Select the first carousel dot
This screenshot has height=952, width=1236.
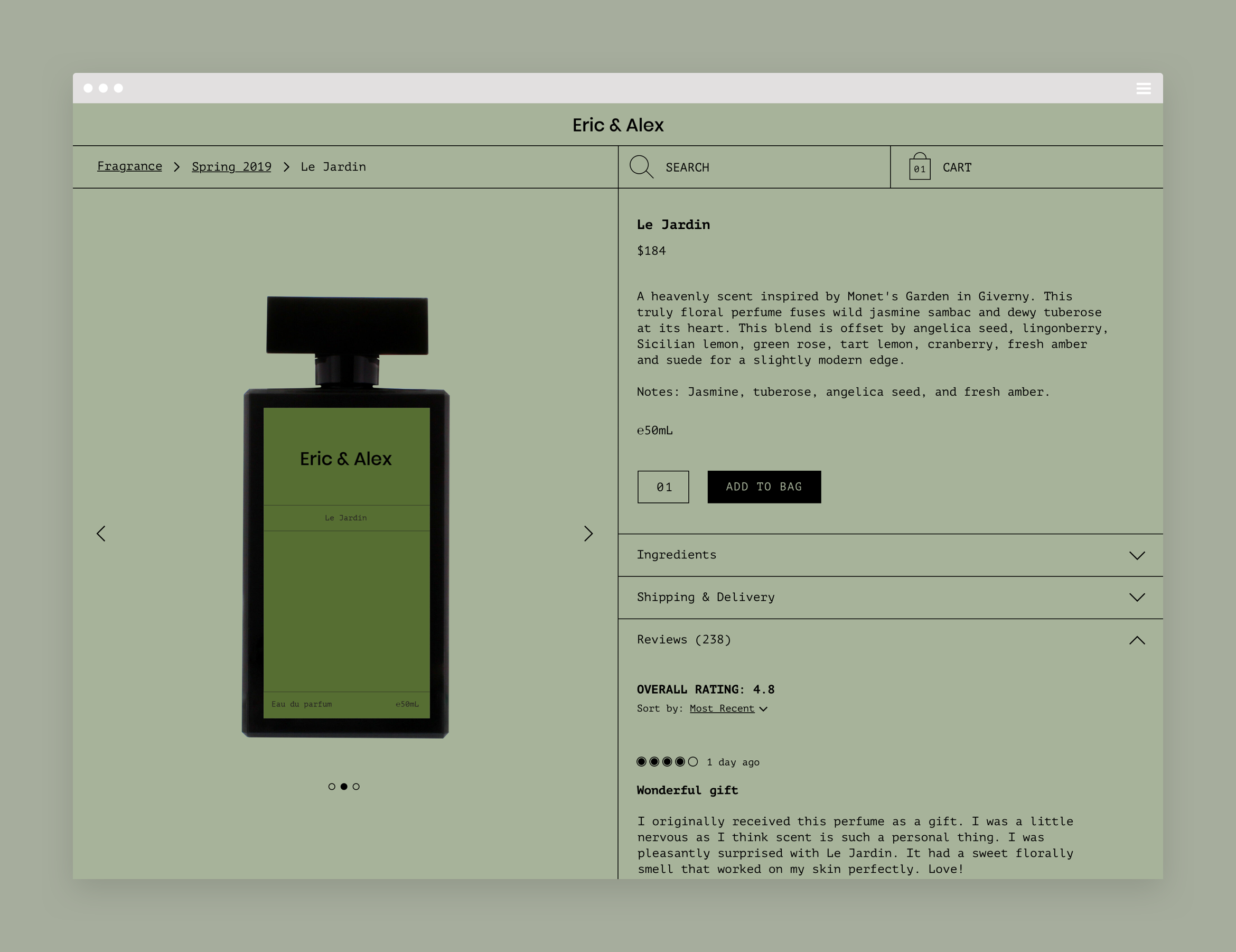[x=332, y=787]
